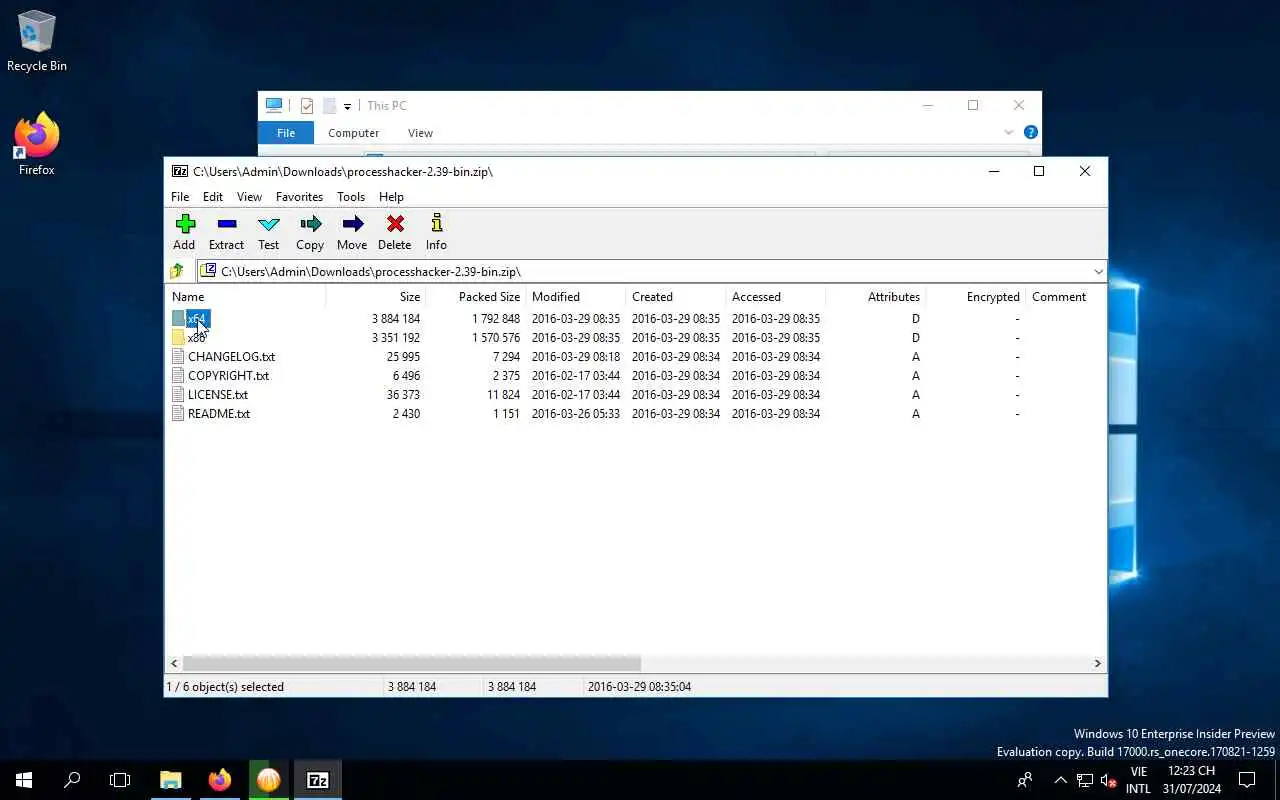1280x800 pixels.
Task: Click 7-Zip title bar app icon
Action: 180,171
